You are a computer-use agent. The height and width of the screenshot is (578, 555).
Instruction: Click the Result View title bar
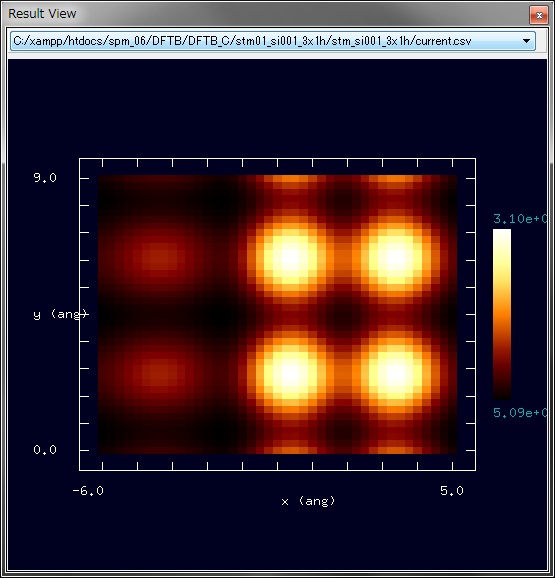coord(265,14)
